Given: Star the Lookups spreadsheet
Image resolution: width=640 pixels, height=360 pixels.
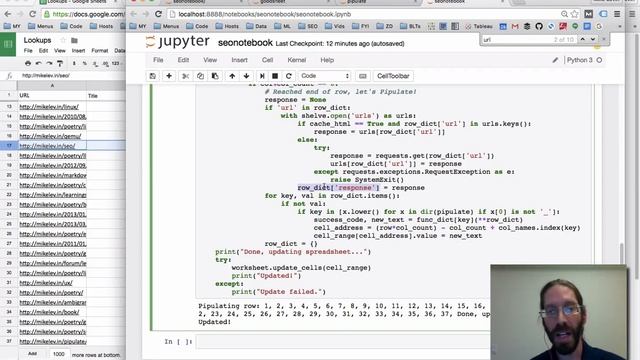Looking at the screenshot, I should pos(63,40).
